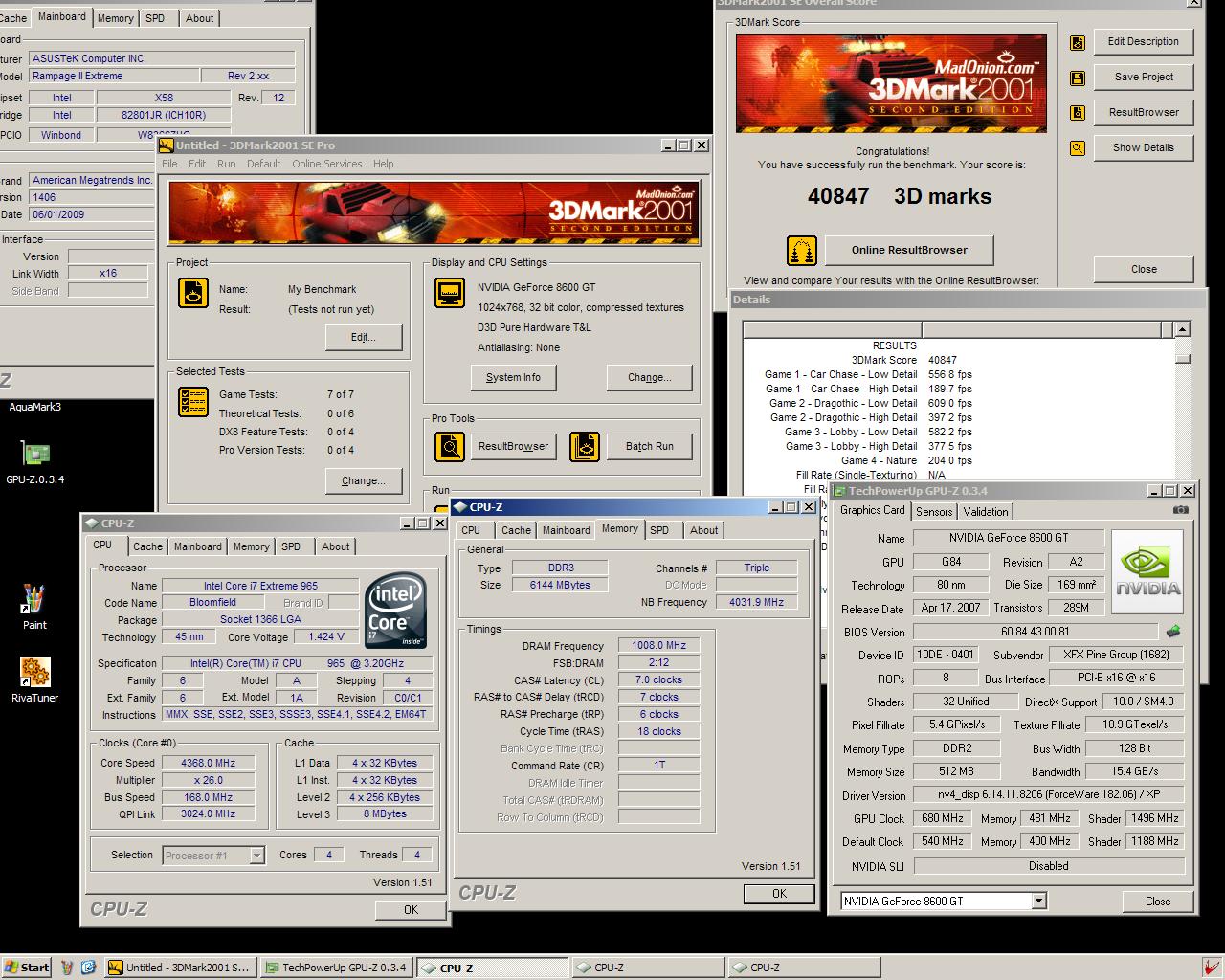1225x980 pixels.
Task: Click the Online ResultBrowser button
Action: pos(909,251)
